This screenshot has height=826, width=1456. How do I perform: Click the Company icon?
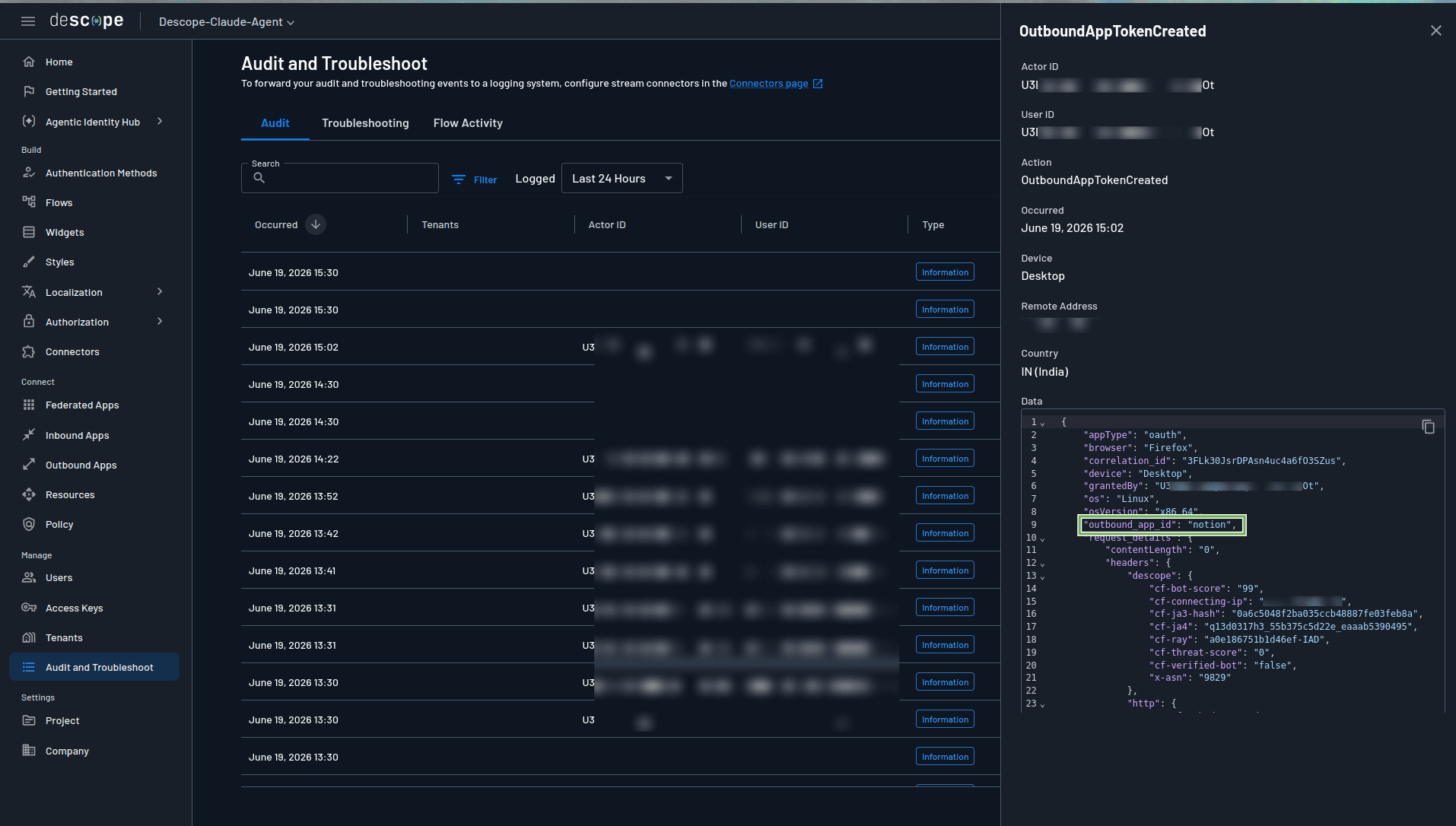[29, 751]
